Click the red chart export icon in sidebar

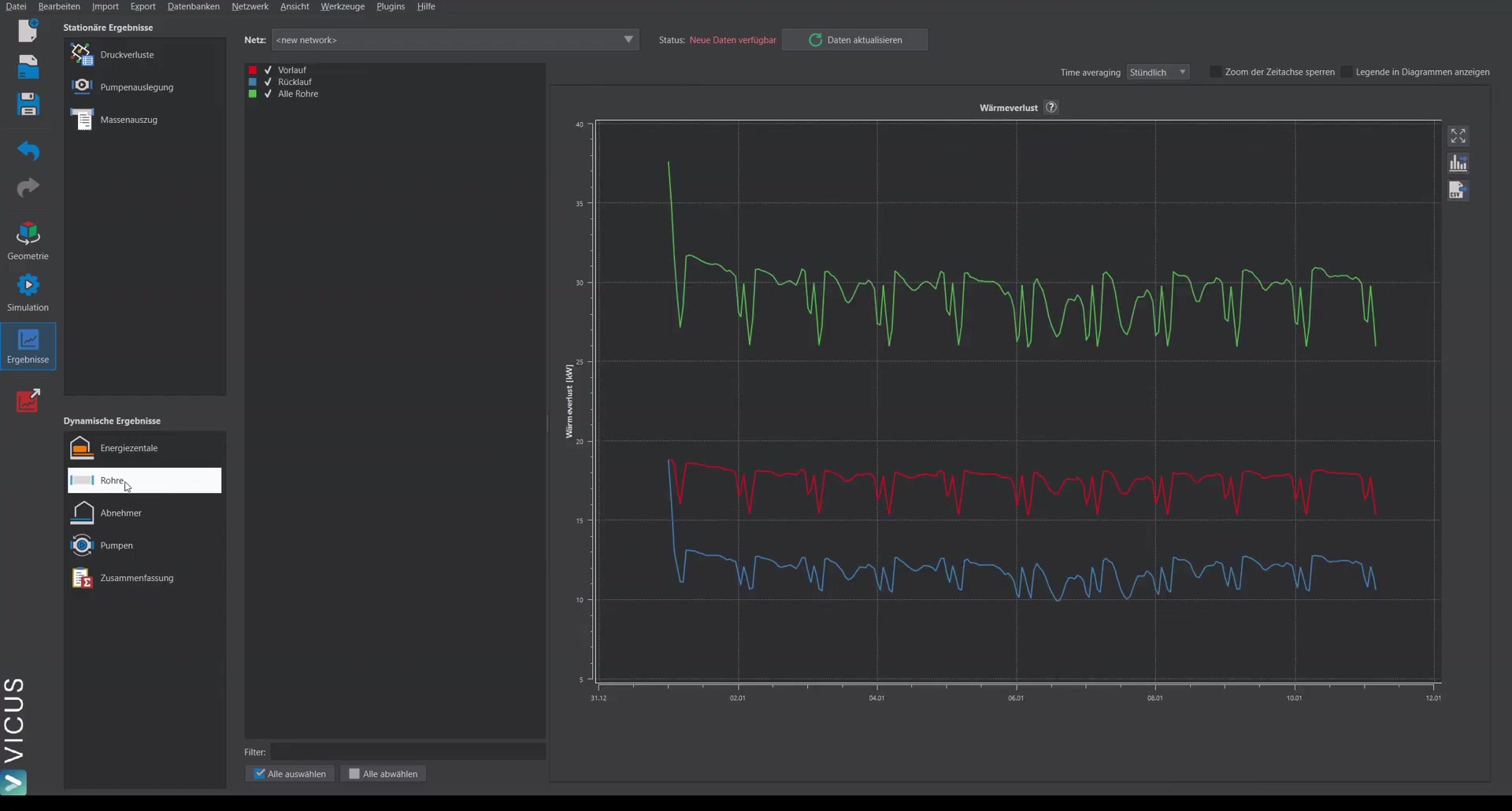28,400
